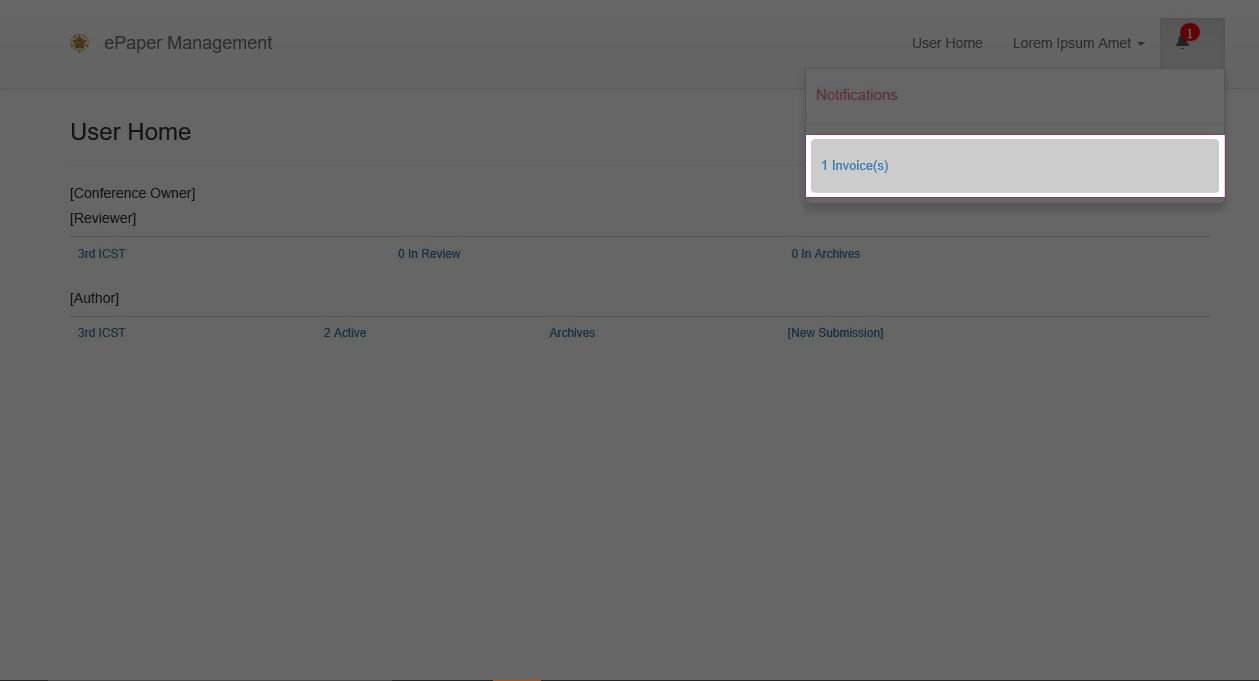View the 2 Active submissions
This screenshot has height=681, width=1259.
(345, 333)
